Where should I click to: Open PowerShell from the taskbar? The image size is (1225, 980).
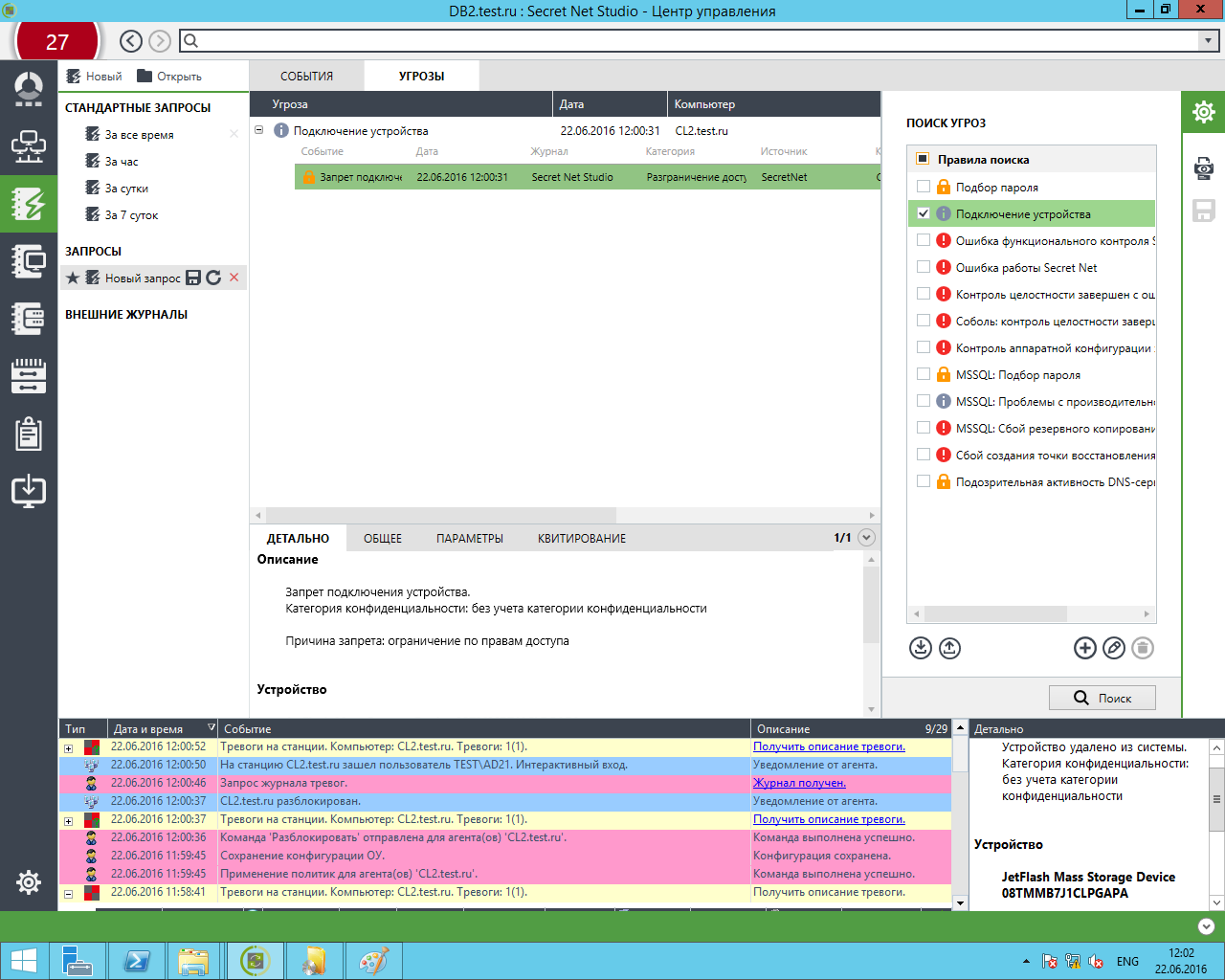[x=137, y=961]
